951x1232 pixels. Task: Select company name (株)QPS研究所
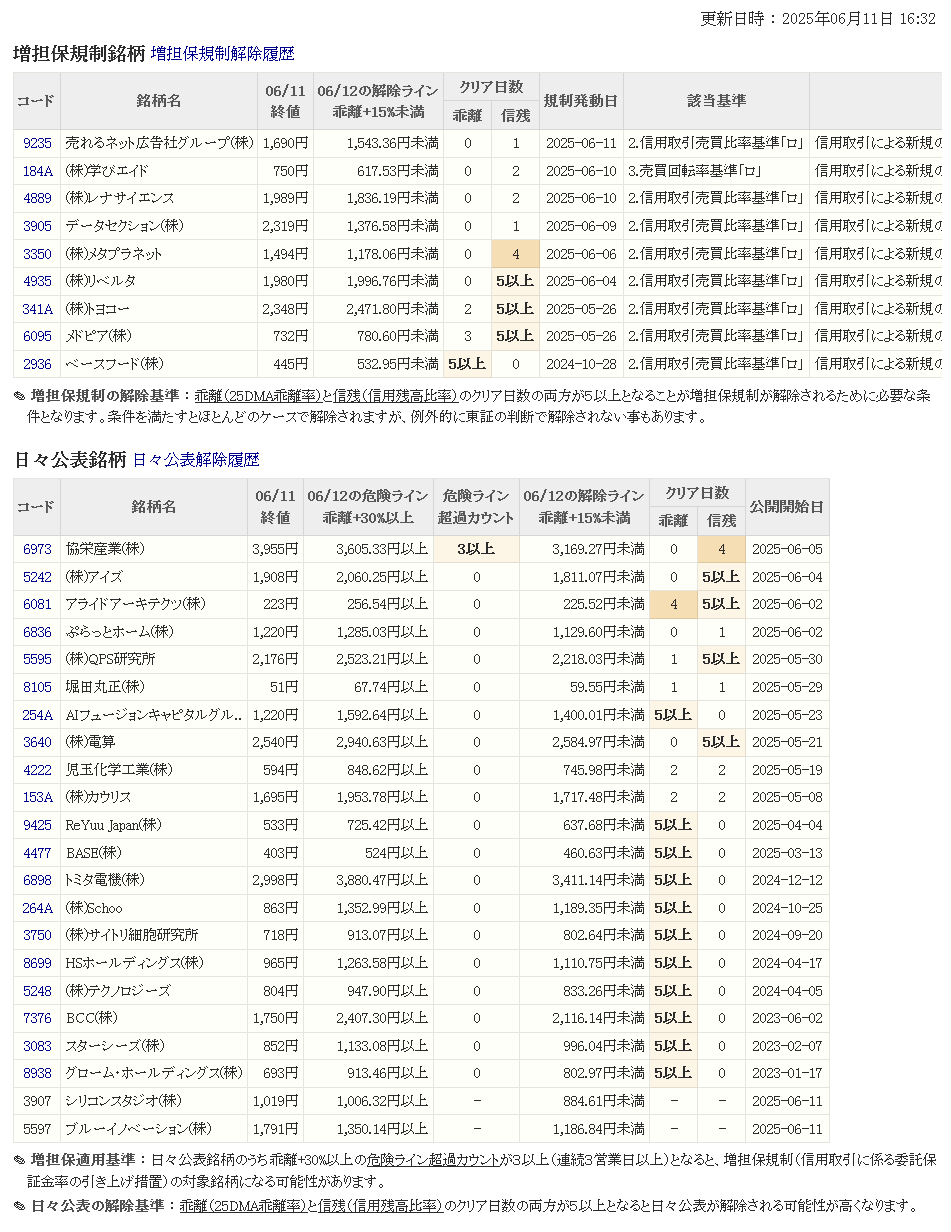110,659
